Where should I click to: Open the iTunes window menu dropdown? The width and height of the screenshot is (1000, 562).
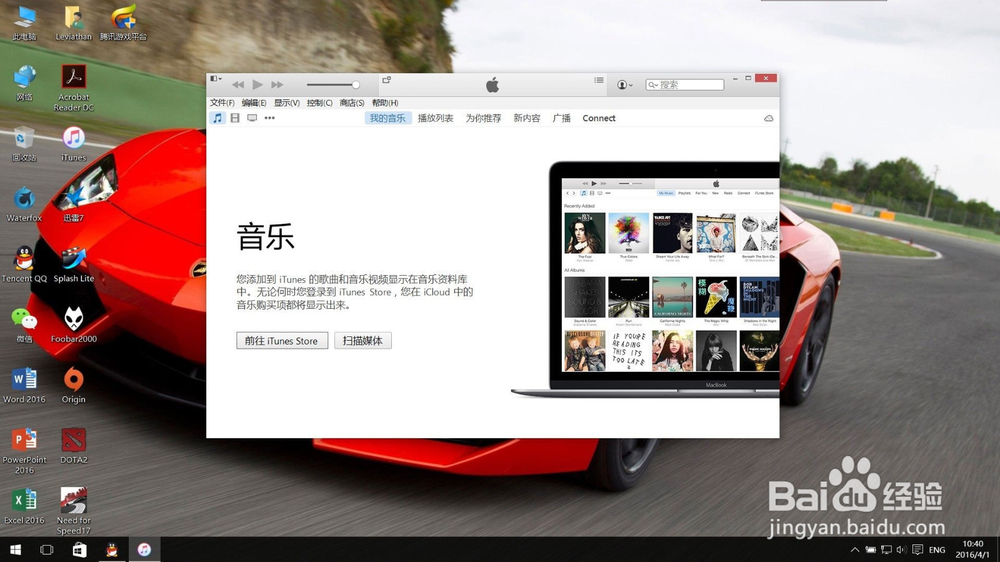(216, 79)
